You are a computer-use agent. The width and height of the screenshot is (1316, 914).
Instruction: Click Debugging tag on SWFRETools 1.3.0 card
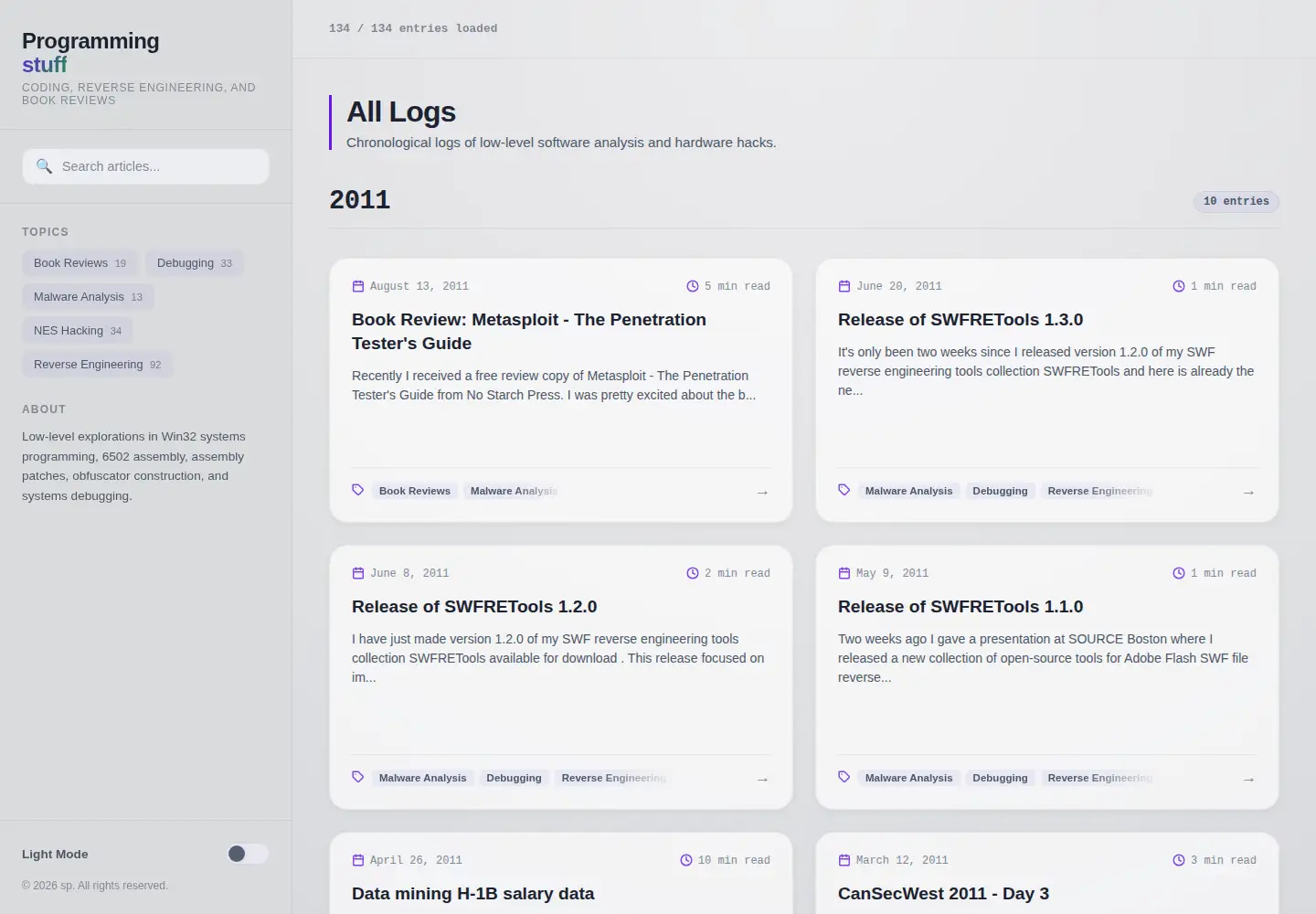point(1000,491)
